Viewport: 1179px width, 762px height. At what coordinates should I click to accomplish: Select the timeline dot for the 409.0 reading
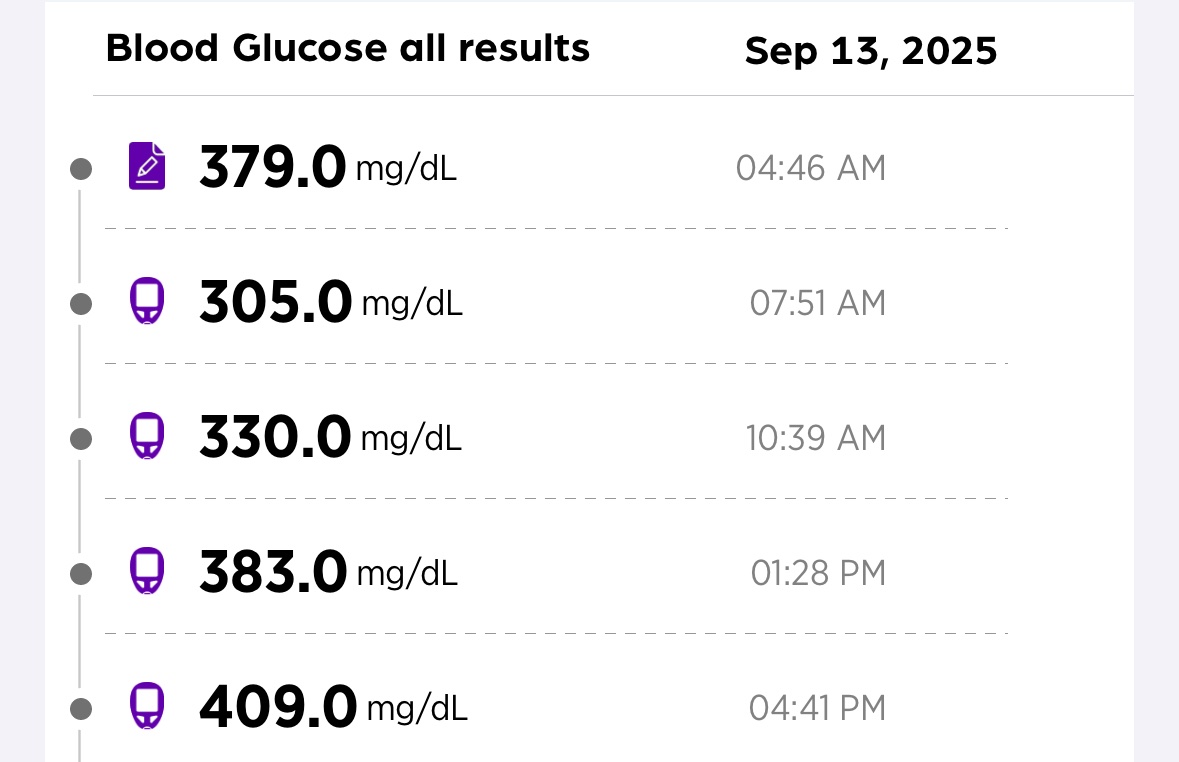coord(81,709)
